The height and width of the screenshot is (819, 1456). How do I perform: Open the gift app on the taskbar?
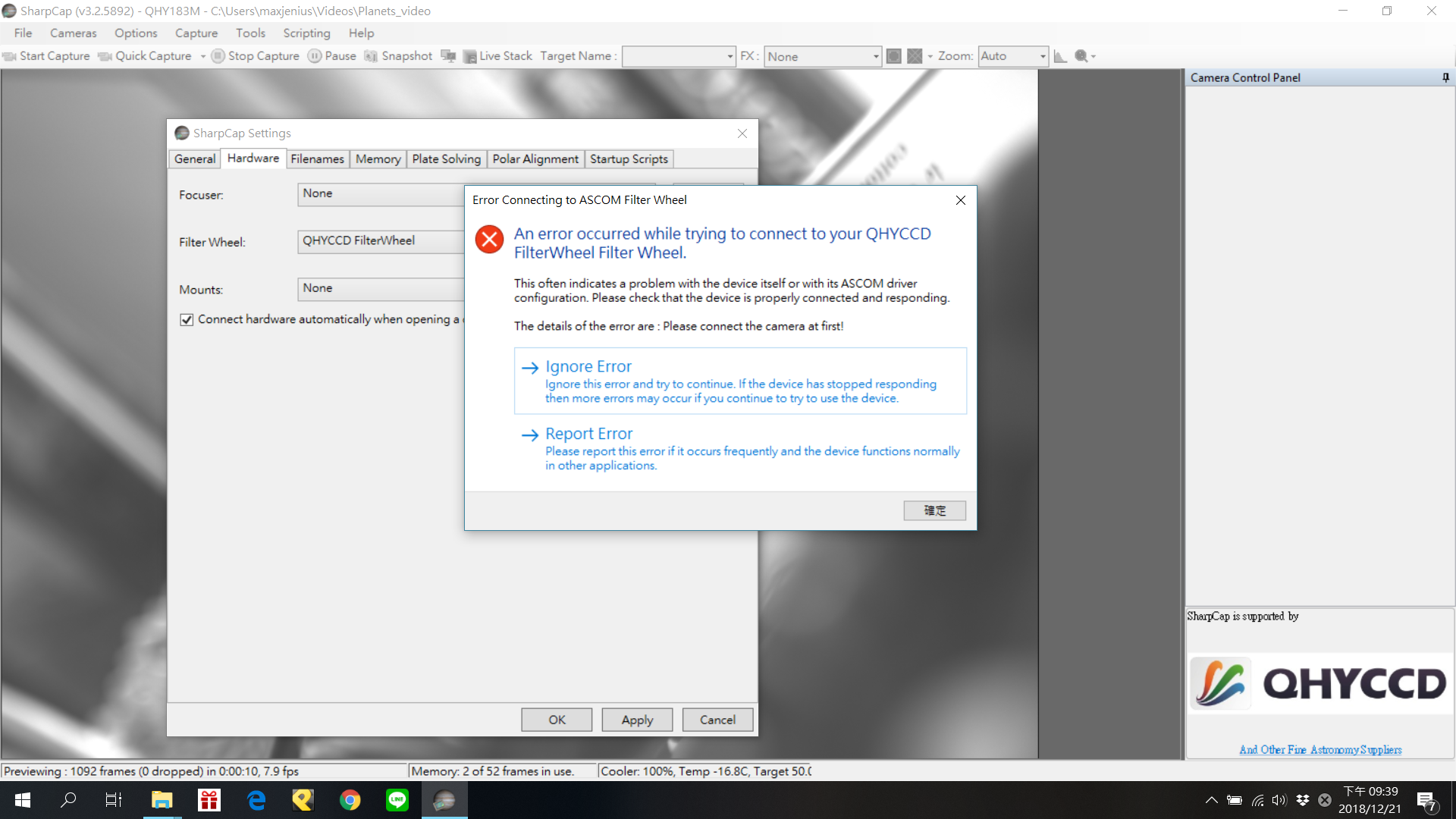point(209,800)
